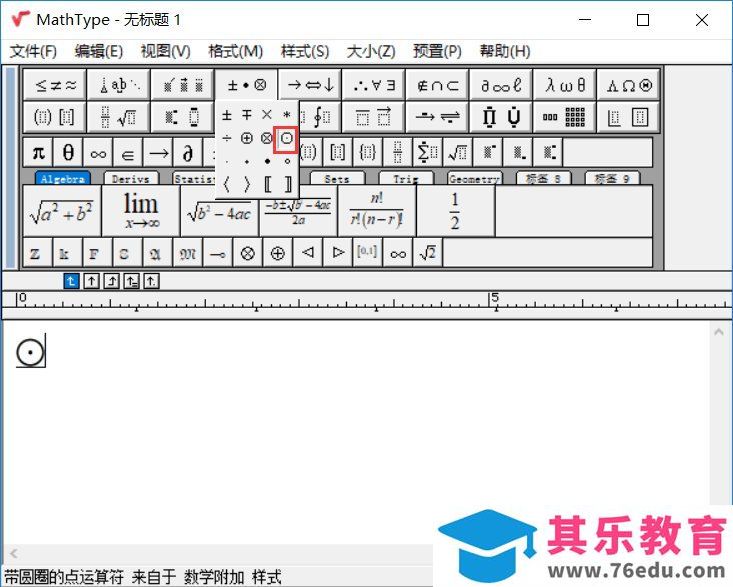Insert the asterisk operator from popup

[287, 115]
